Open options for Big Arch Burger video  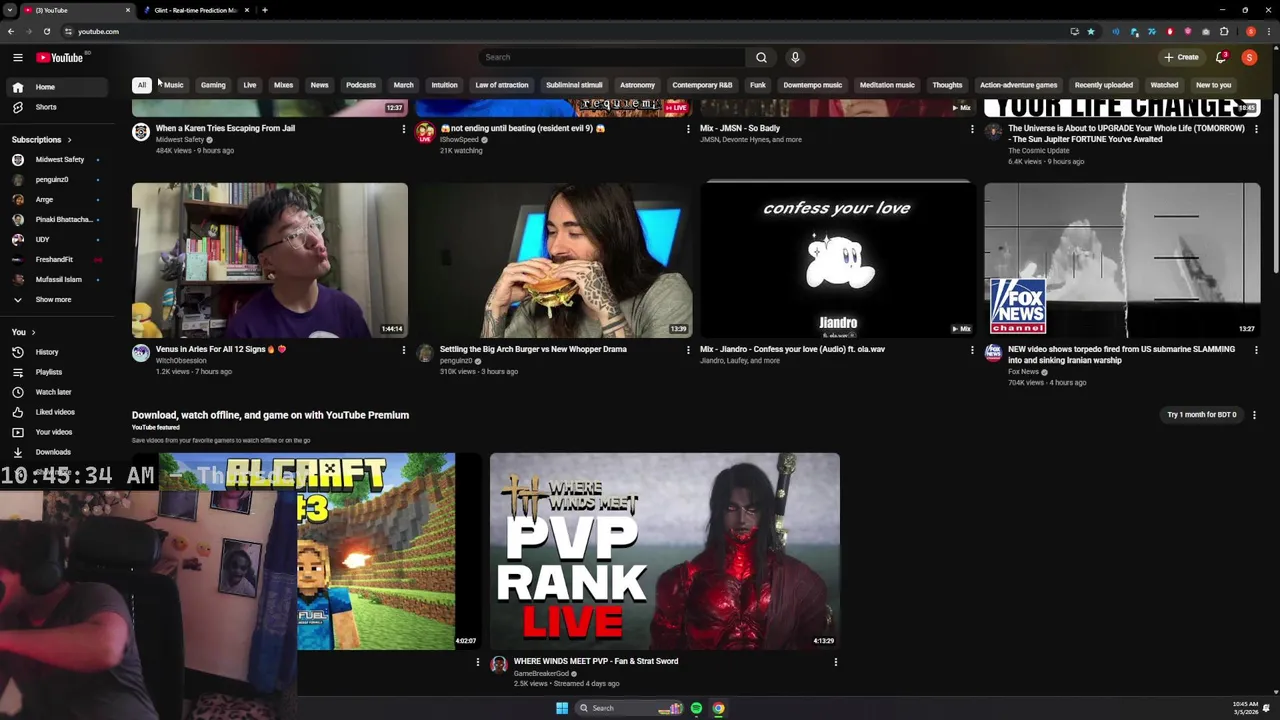(688, 350)
